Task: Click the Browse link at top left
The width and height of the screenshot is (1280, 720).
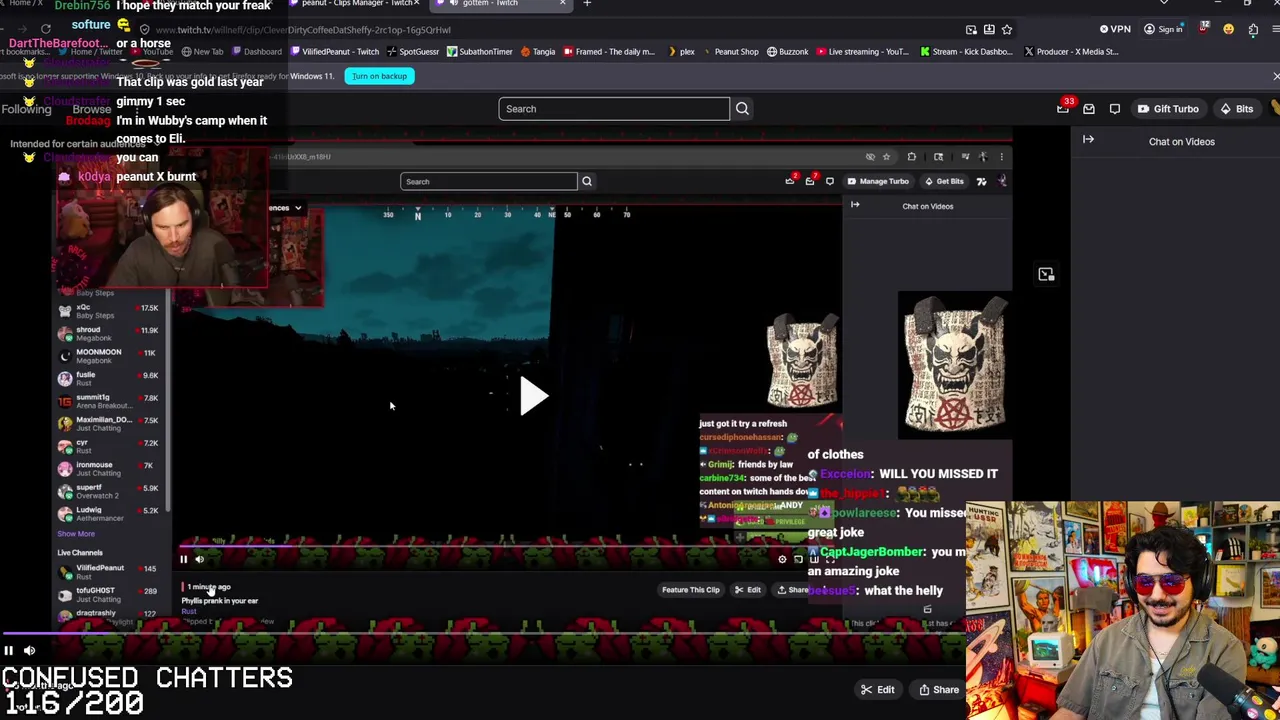Action: point(91,109)
